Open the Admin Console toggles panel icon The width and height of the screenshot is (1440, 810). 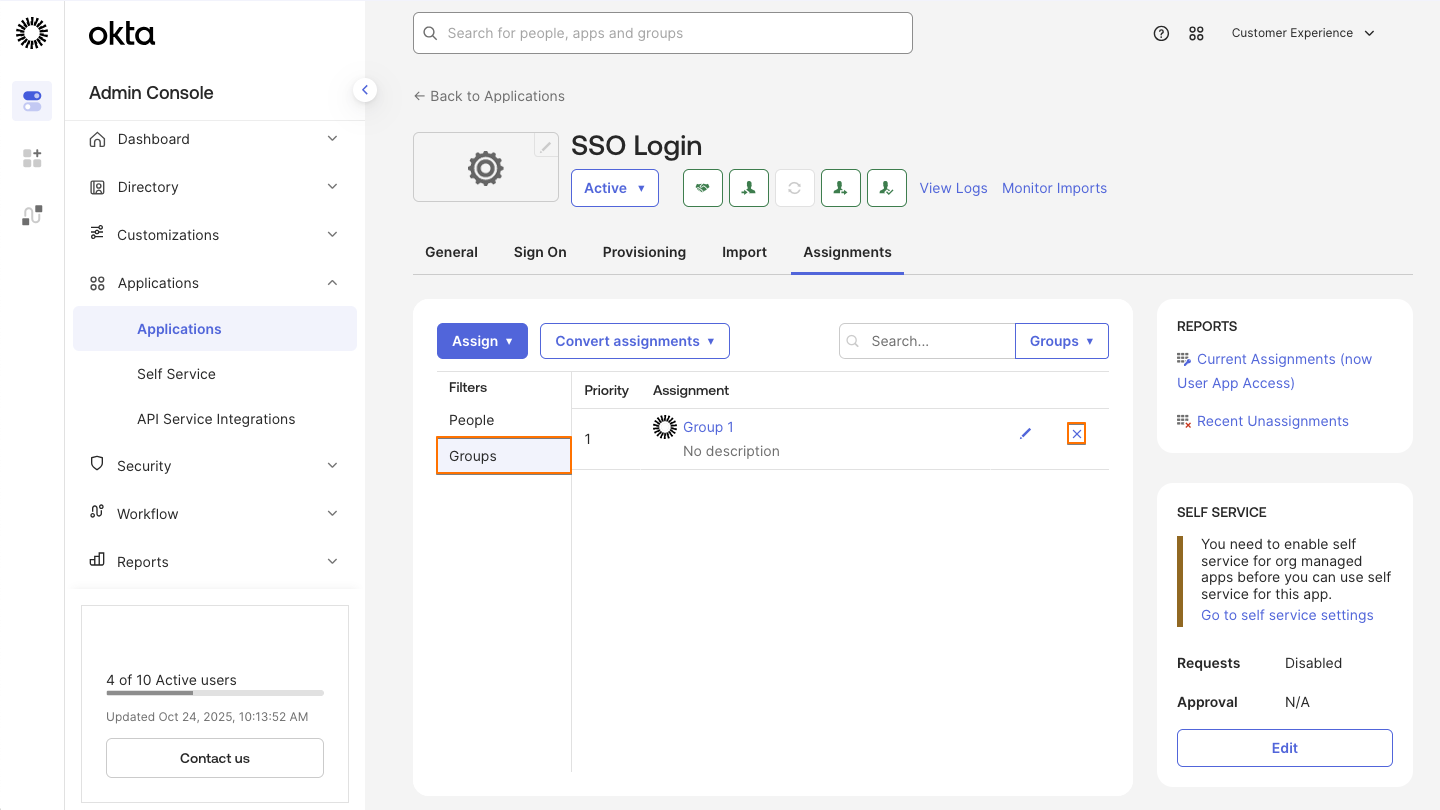click(x=31, y=101)
